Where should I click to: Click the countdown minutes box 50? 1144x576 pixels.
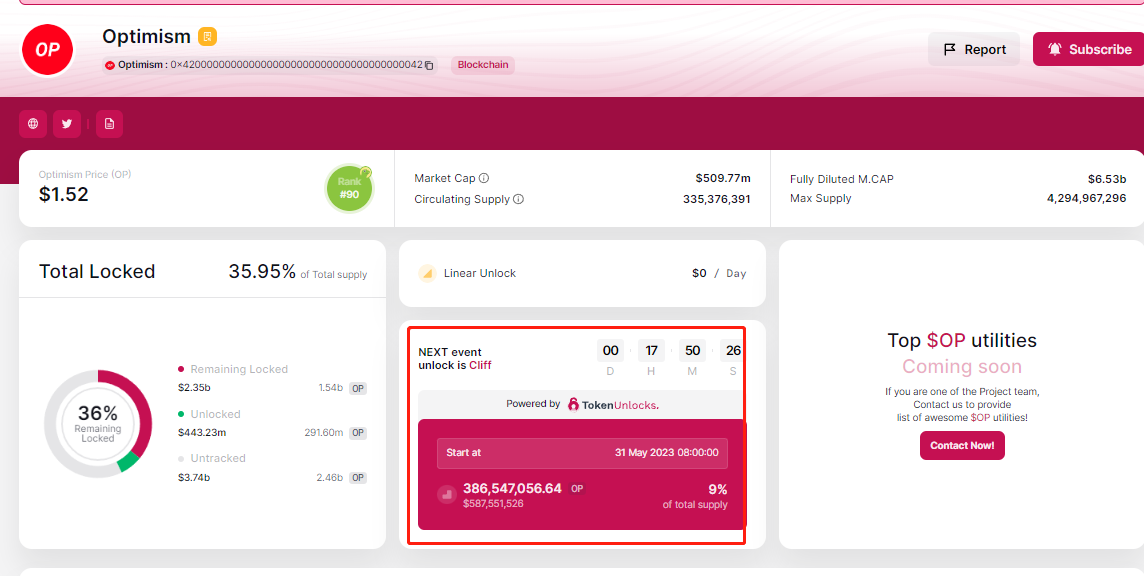692,350
